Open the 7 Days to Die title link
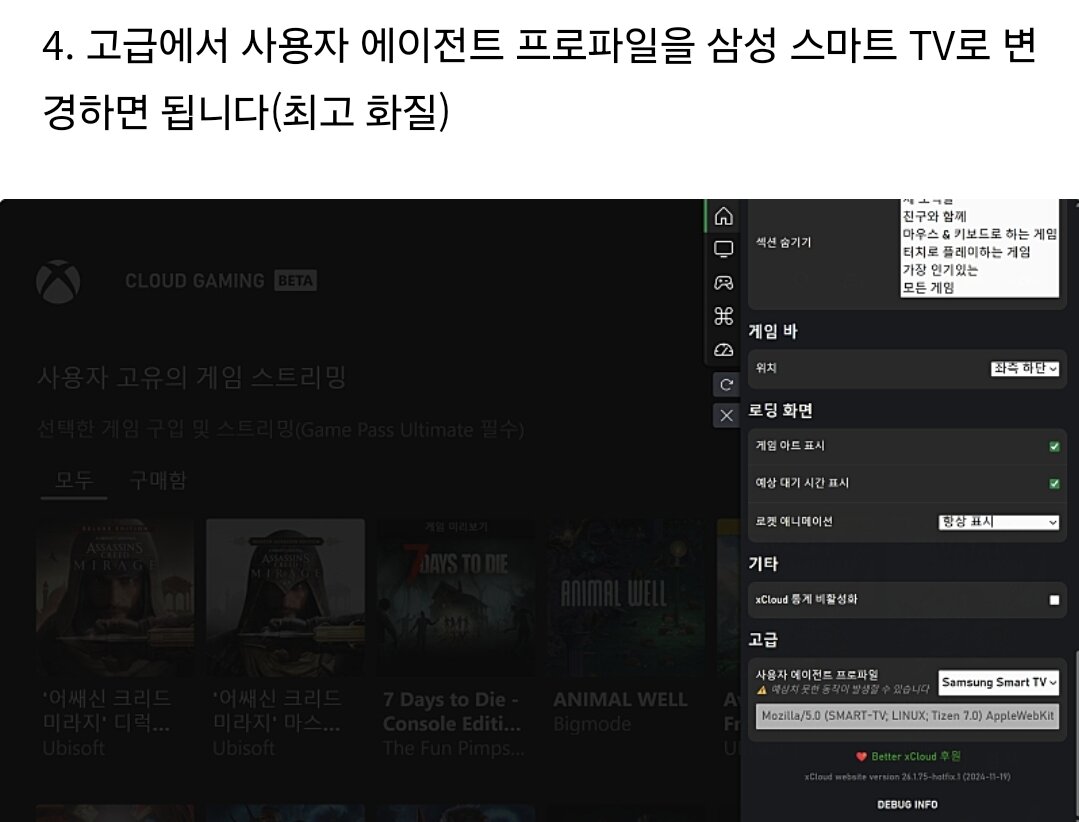1079x822 pixels. [451, 711]
